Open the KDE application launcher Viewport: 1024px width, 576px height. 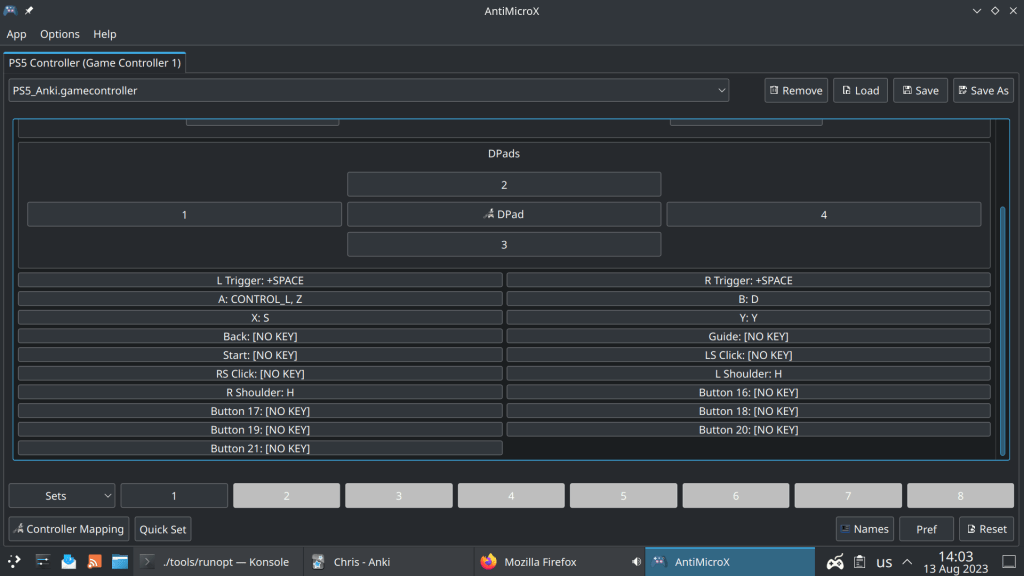pos(14,562)
